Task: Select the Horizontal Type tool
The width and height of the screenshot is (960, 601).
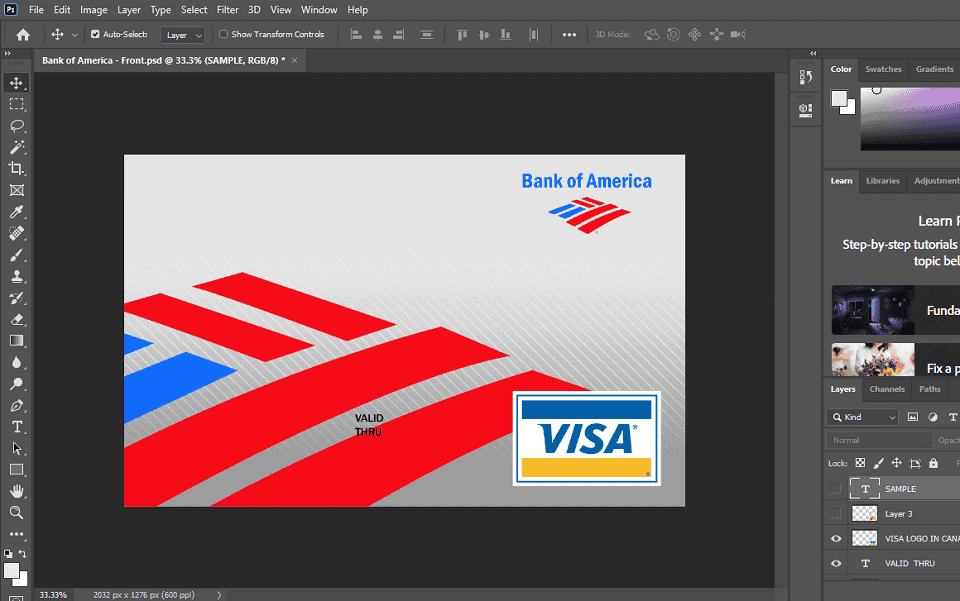Action: coord(17,427)
